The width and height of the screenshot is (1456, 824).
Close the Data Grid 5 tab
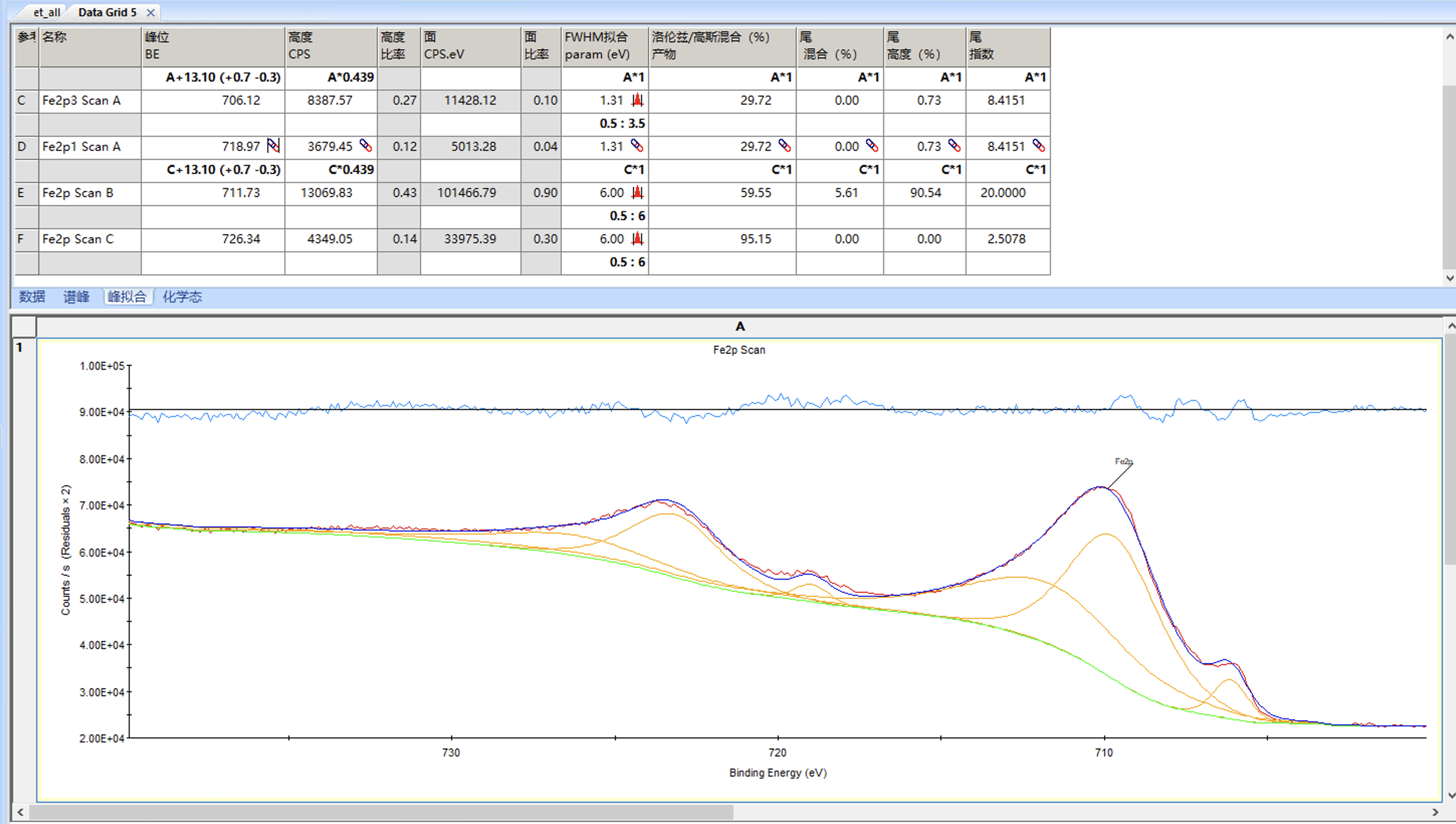(151, 13)
